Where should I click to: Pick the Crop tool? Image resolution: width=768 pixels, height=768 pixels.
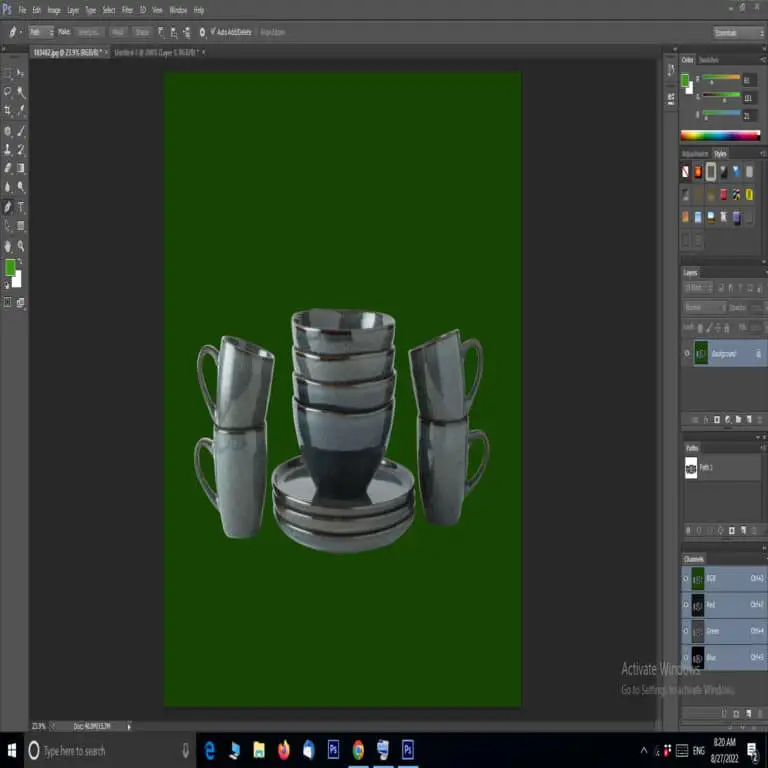[x=8, y=111]
